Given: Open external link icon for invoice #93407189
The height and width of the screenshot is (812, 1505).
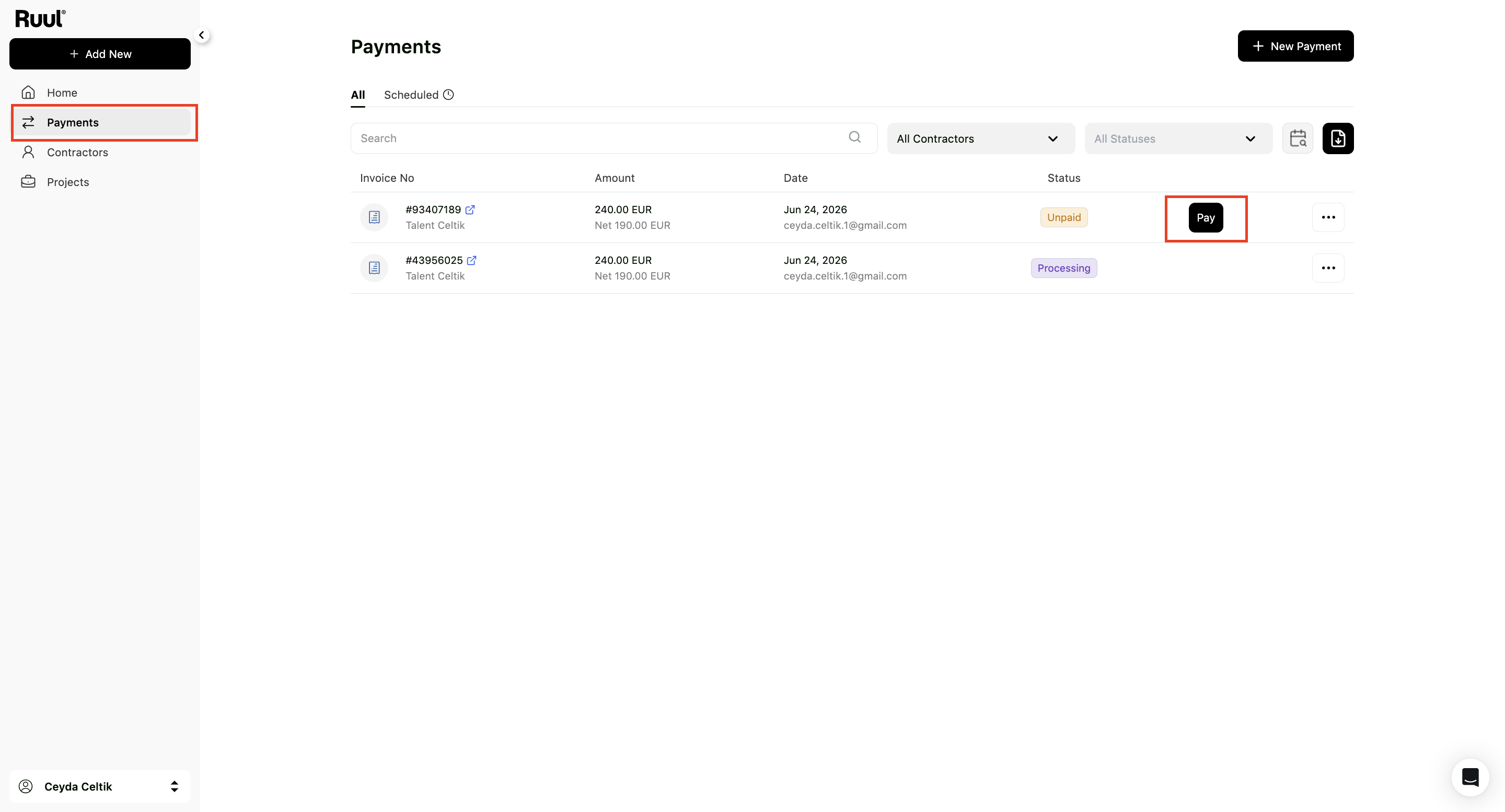Looking at the screenshot, I should (x=470, y=210).
